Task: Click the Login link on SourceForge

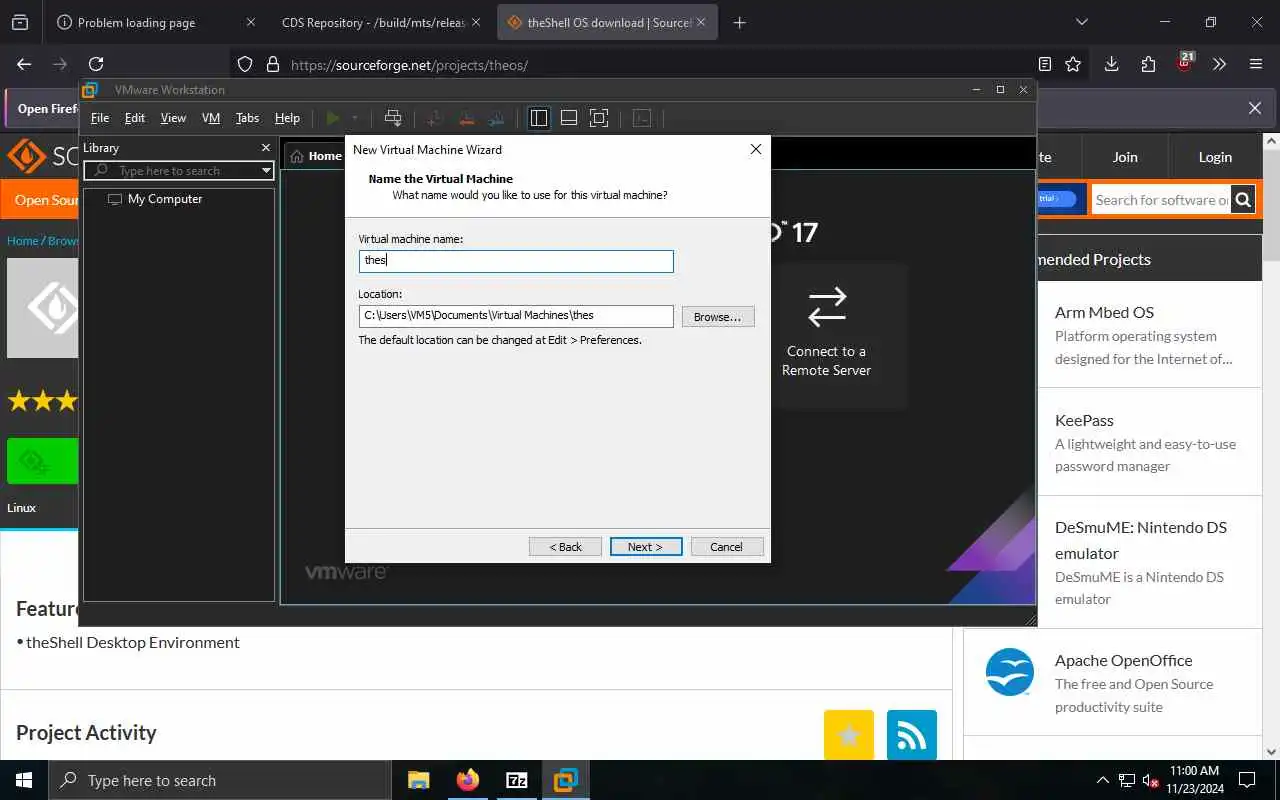Action: pos(1215,157)
